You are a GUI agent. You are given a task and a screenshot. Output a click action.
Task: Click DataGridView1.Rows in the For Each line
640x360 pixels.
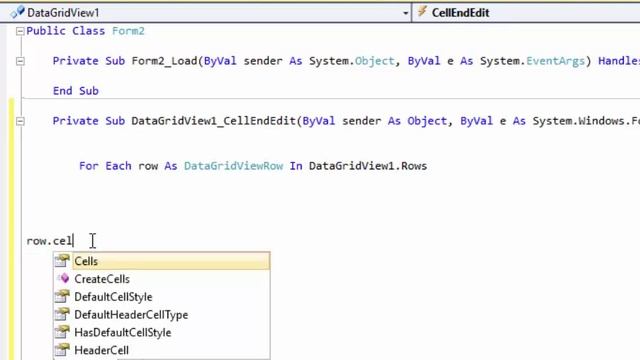pos(368,166)
